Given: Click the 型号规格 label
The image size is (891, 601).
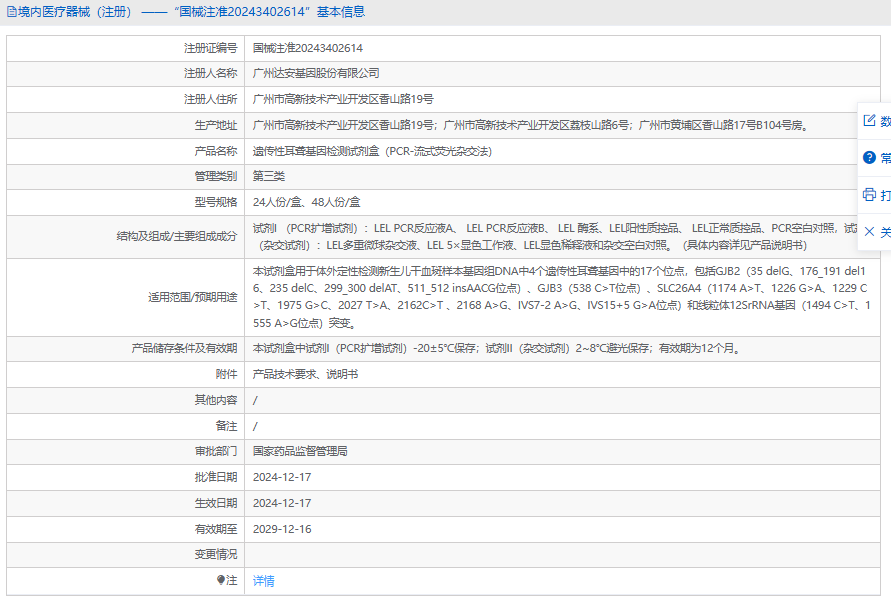Looking at the screenshot, I should (216, 202).
